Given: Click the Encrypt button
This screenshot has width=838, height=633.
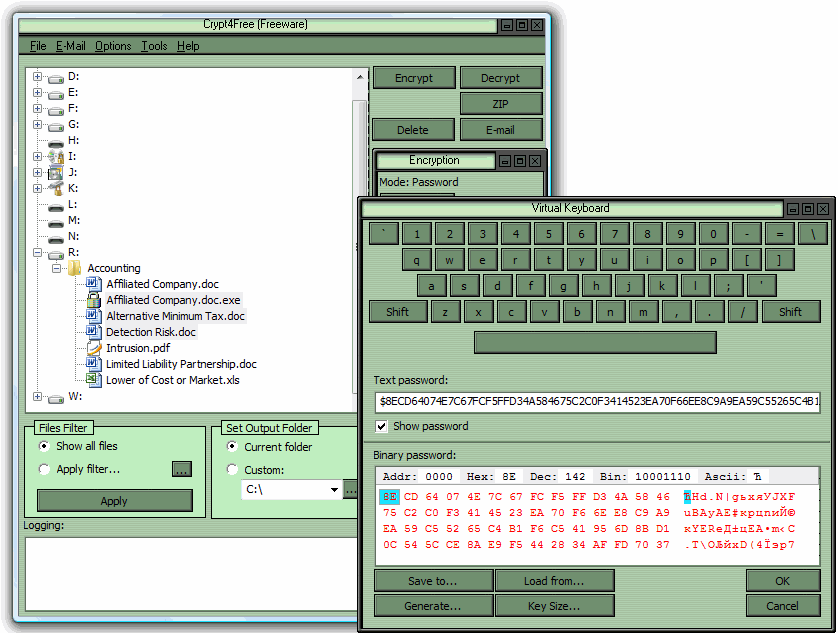Looking at the screenshot, I should [x=414, y=78].
